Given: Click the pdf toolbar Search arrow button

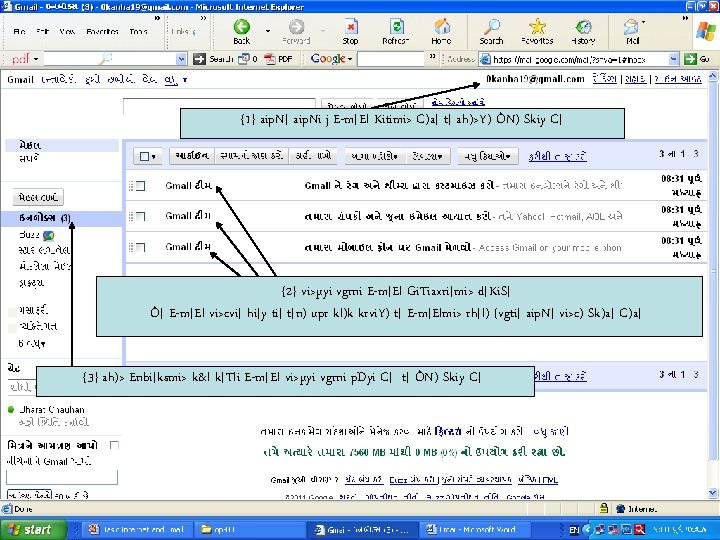Looking at the screenshot, I should (199, 59).
